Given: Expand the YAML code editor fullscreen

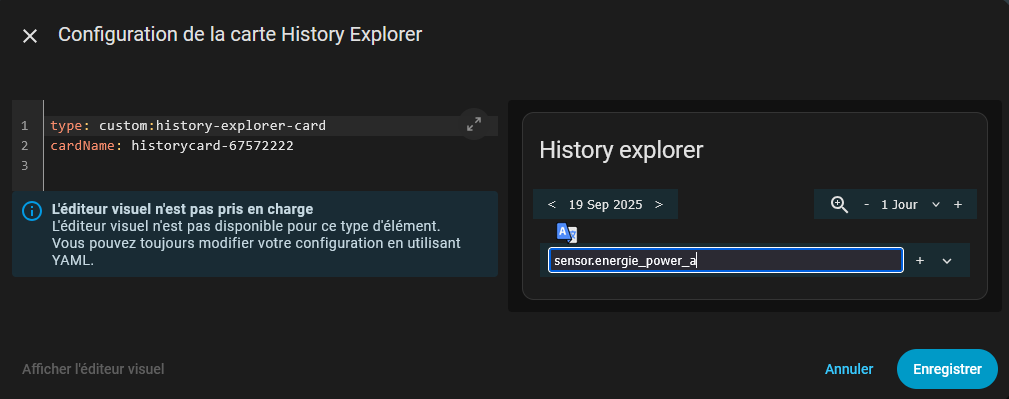Looking at the screenshot, I should [x=474, y=124].
